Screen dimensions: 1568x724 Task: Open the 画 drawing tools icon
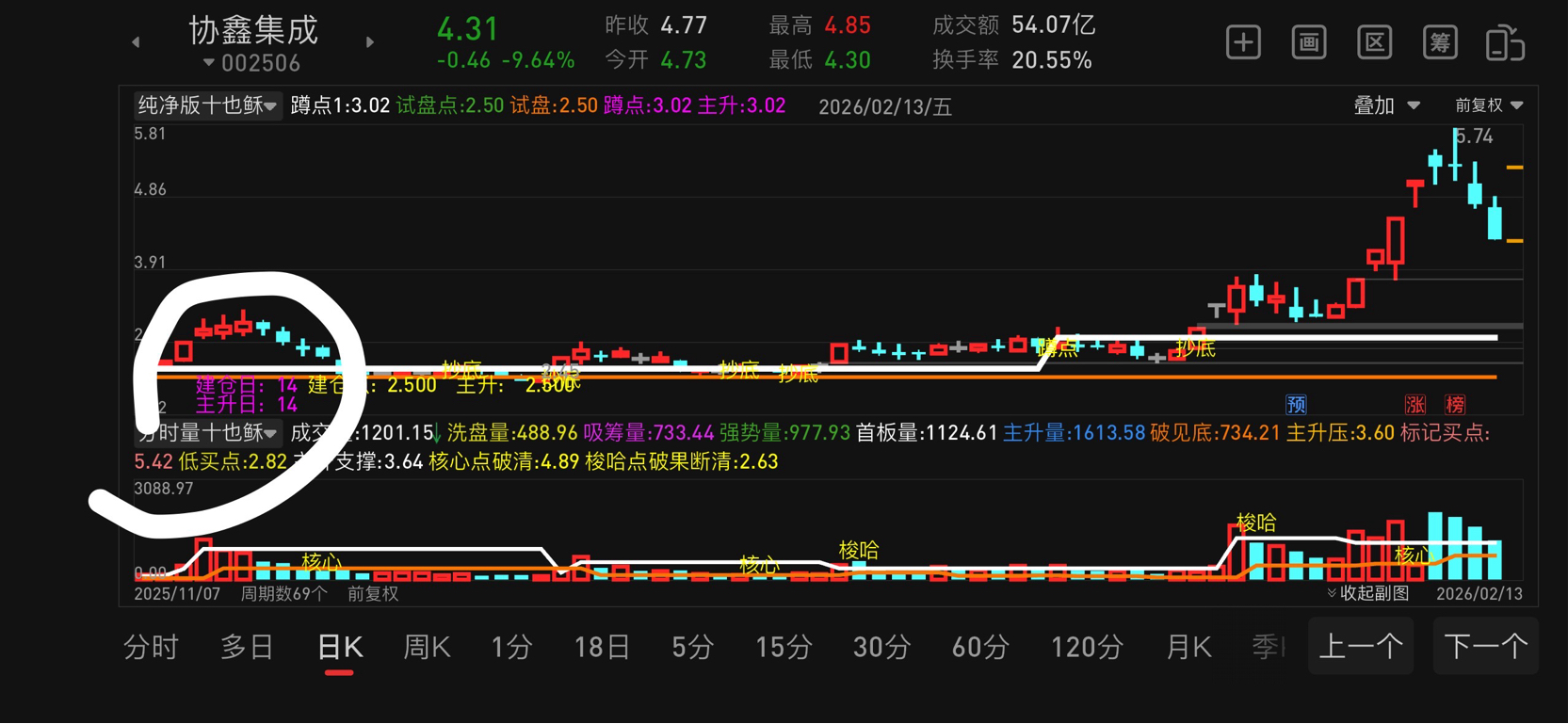(1309, 43)
